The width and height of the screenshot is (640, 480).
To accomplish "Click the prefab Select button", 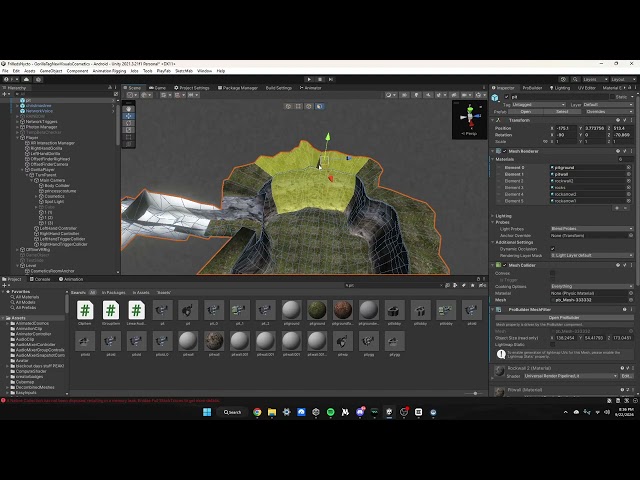I will click(x=562, y=111).
